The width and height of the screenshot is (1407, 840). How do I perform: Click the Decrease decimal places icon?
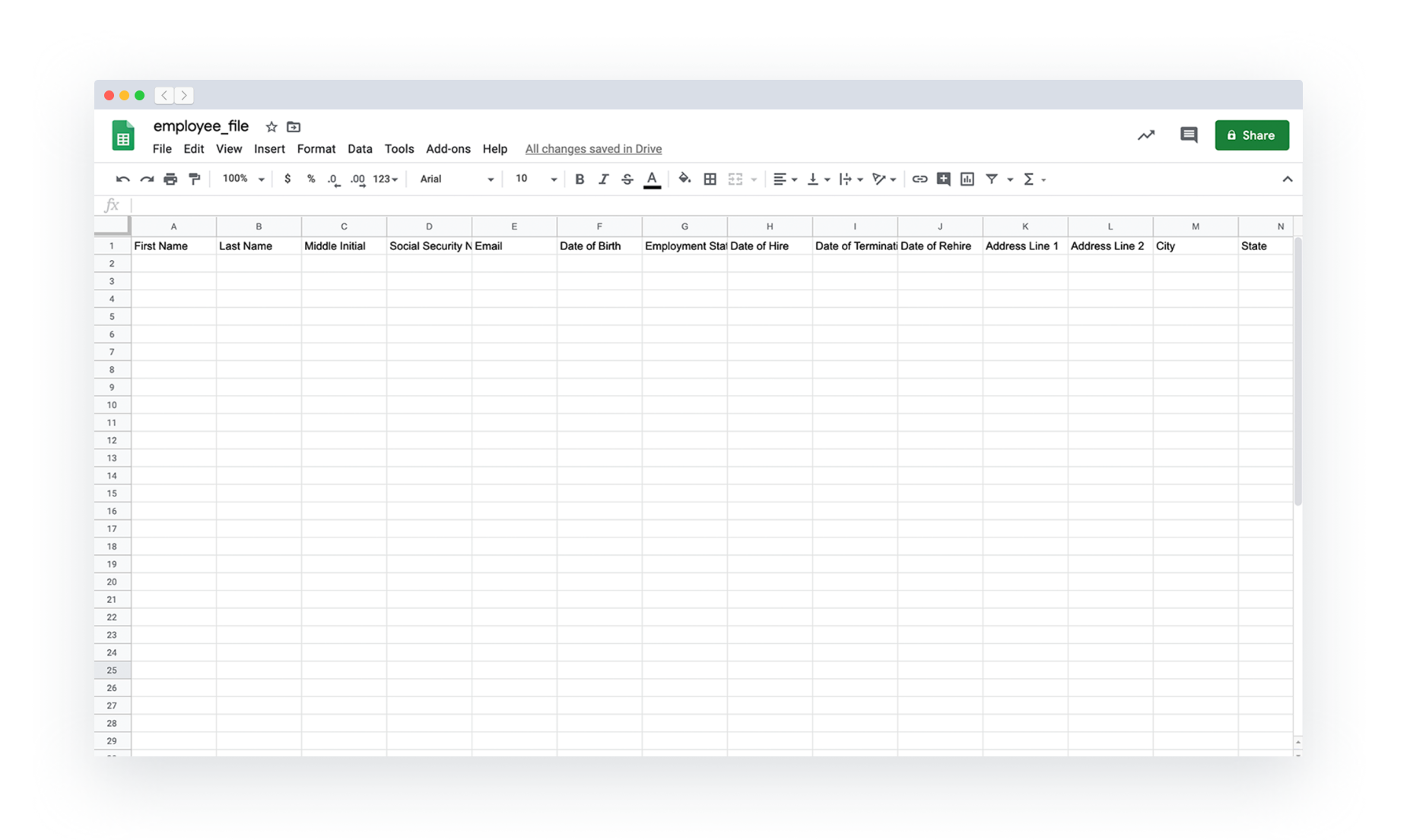pyautogui.click(x=332, y=179)
